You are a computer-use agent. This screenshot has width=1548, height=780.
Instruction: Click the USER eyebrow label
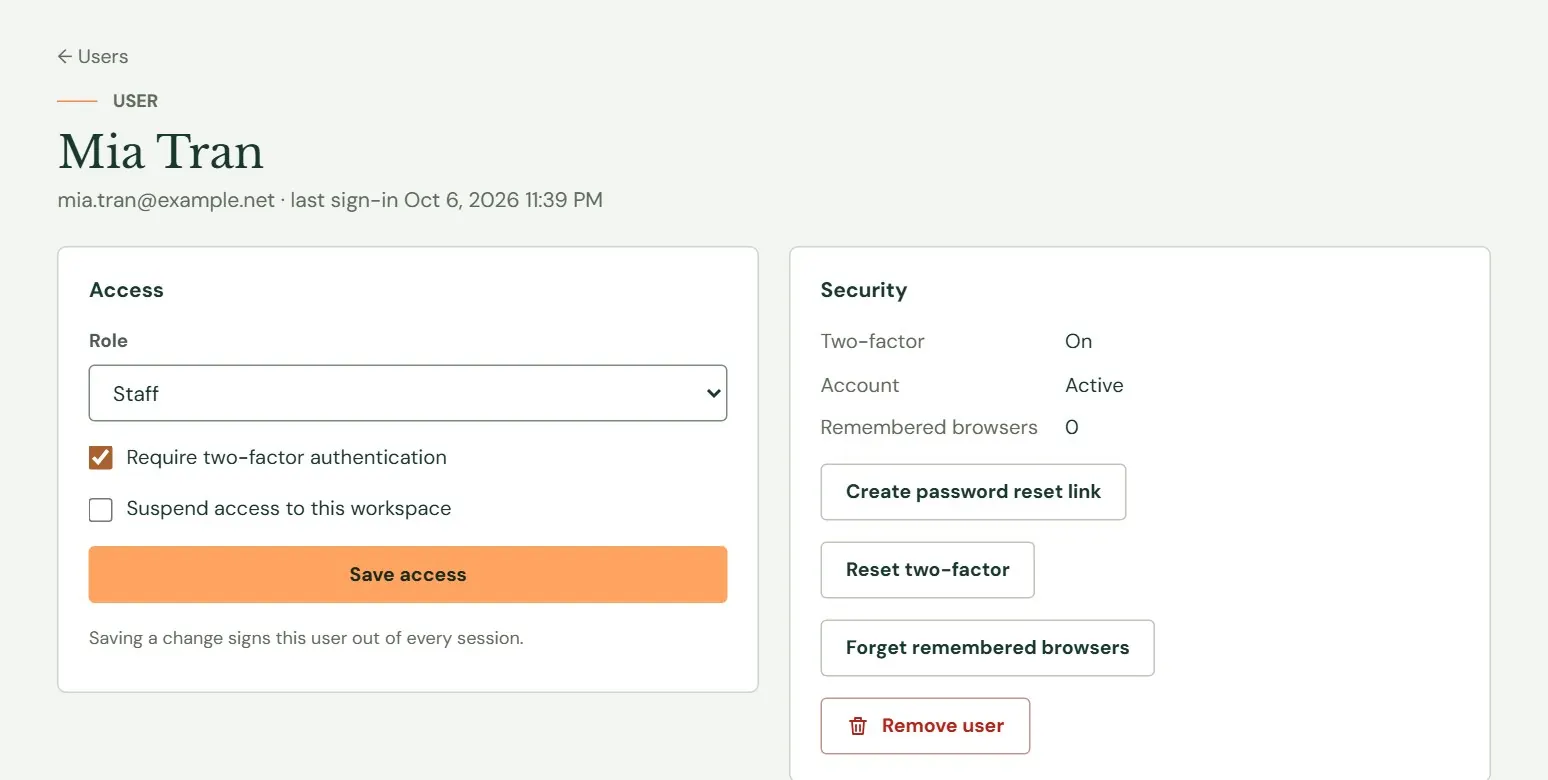click(135, 101)
